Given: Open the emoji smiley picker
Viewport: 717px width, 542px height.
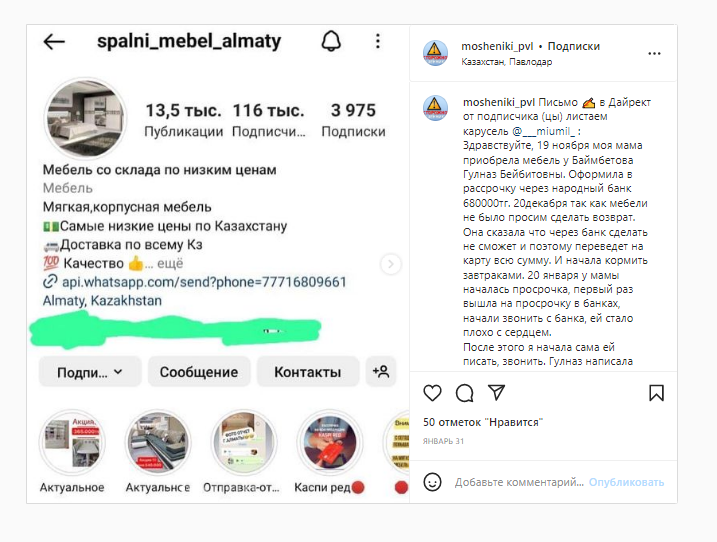Looking at the screenshot, I should coord(432,482).
